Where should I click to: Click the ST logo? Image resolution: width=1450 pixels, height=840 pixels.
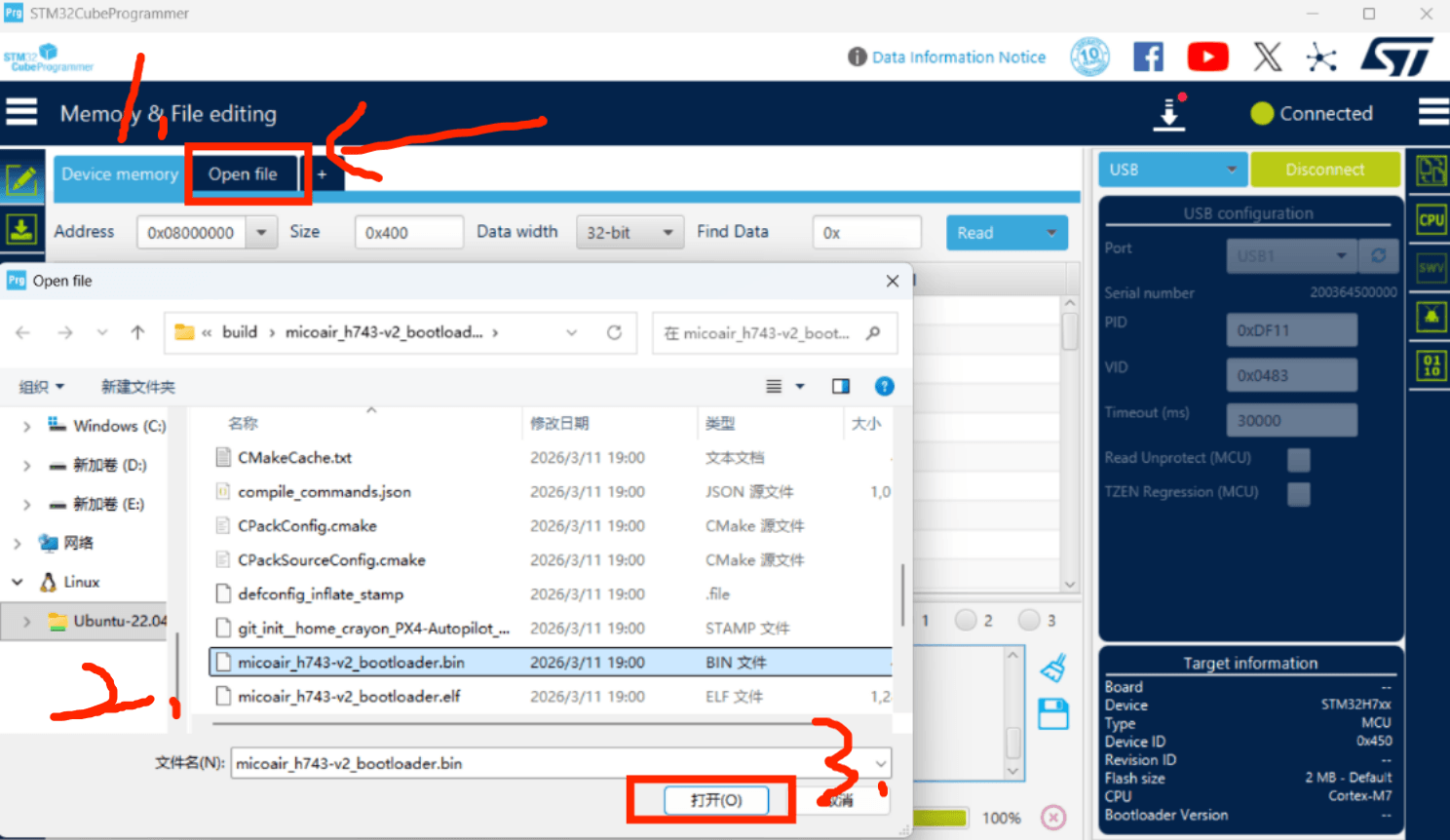tap(1397, 57)
